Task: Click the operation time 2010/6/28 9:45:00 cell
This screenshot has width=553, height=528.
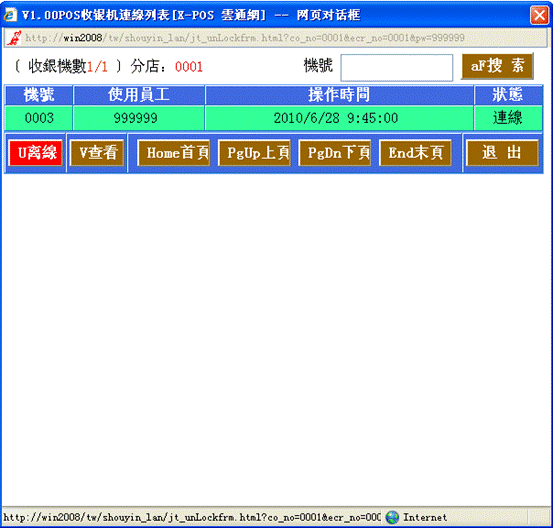Action: pyautogui.click(x=339, y=118)
